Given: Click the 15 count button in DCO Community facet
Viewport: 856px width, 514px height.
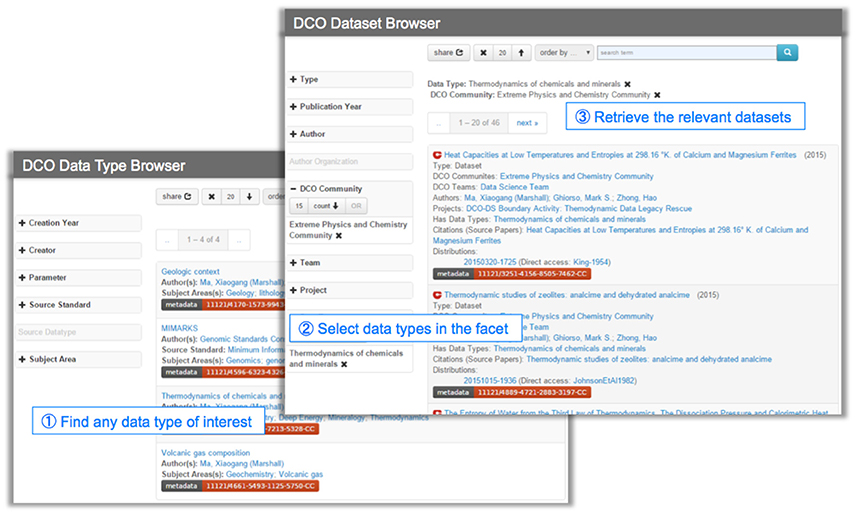Looking at the screenshot, I should coord(299,206).
